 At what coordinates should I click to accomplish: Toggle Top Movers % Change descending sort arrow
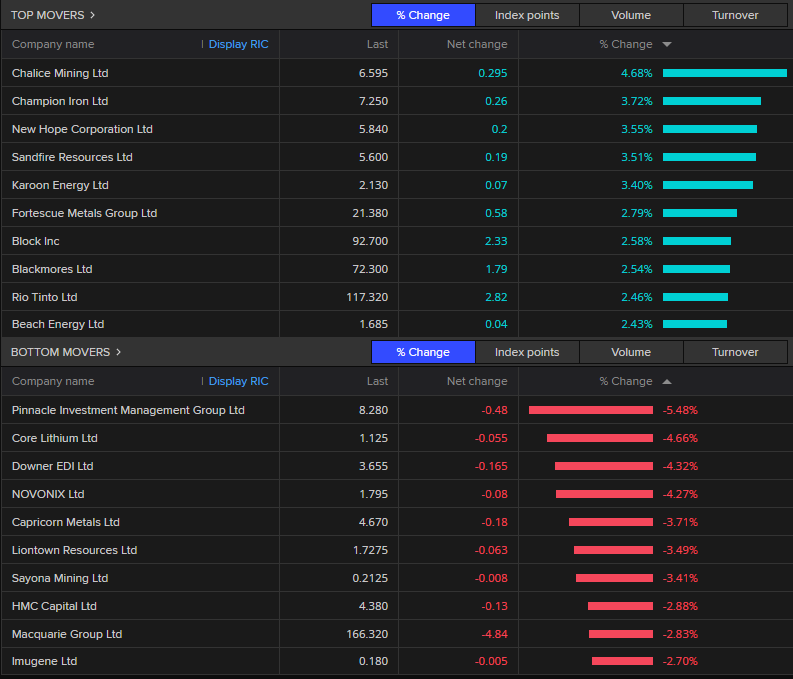pos(667,44)
